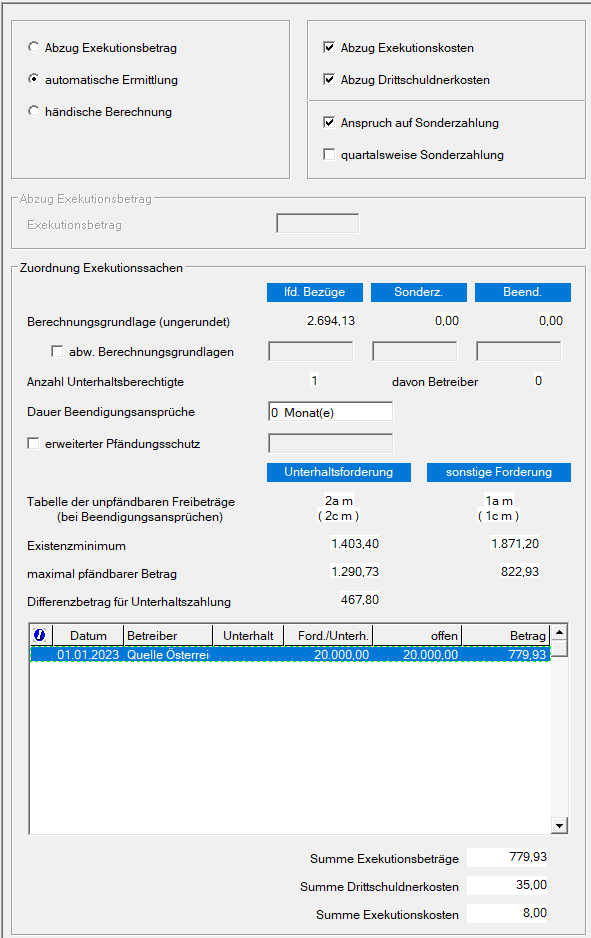This screenshot has height=938, width=591.
Task: Click the Betrag column header
Action: tap(505, 635)
